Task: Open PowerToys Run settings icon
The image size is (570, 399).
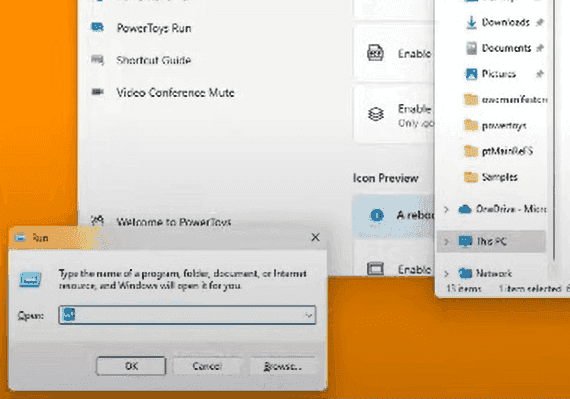Action: [97, 27]
